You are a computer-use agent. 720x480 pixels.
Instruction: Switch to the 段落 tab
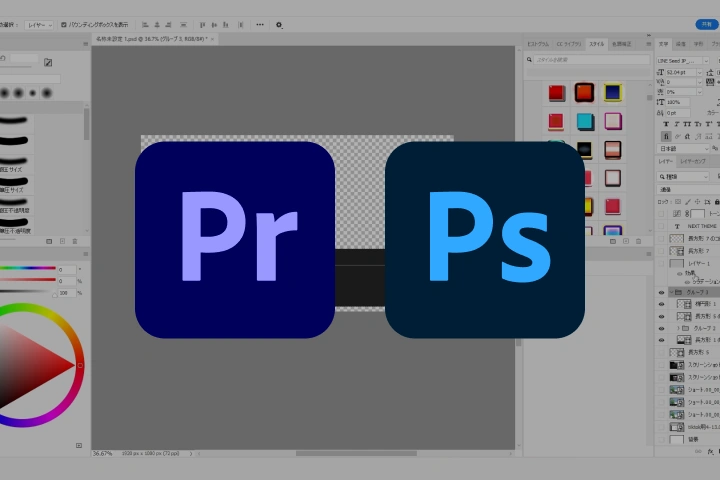click(681, 44)
